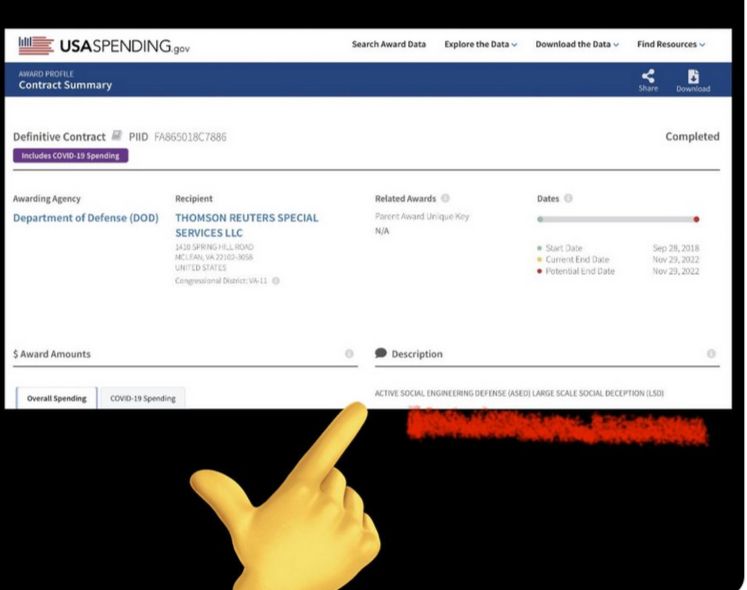Open Department of Defense (DOD) agency link
Screen dimensions: 747x590
86,218
